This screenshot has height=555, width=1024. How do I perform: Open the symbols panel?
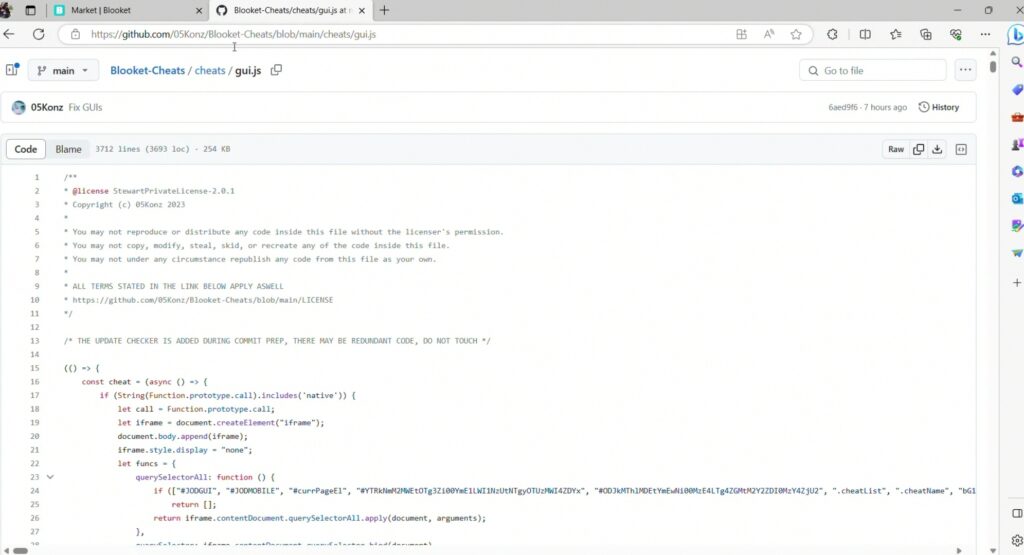[961, 149]
